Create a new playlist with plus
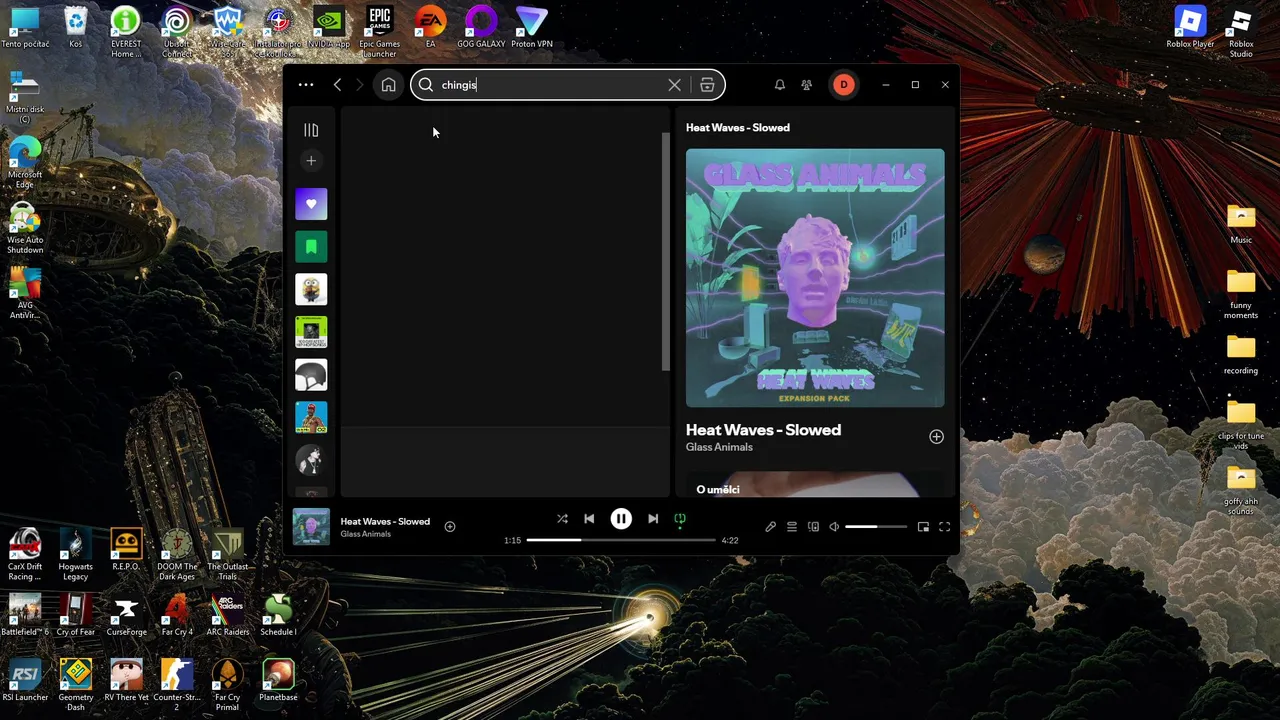The image size is (1280, 720). (x=311, y=161)
